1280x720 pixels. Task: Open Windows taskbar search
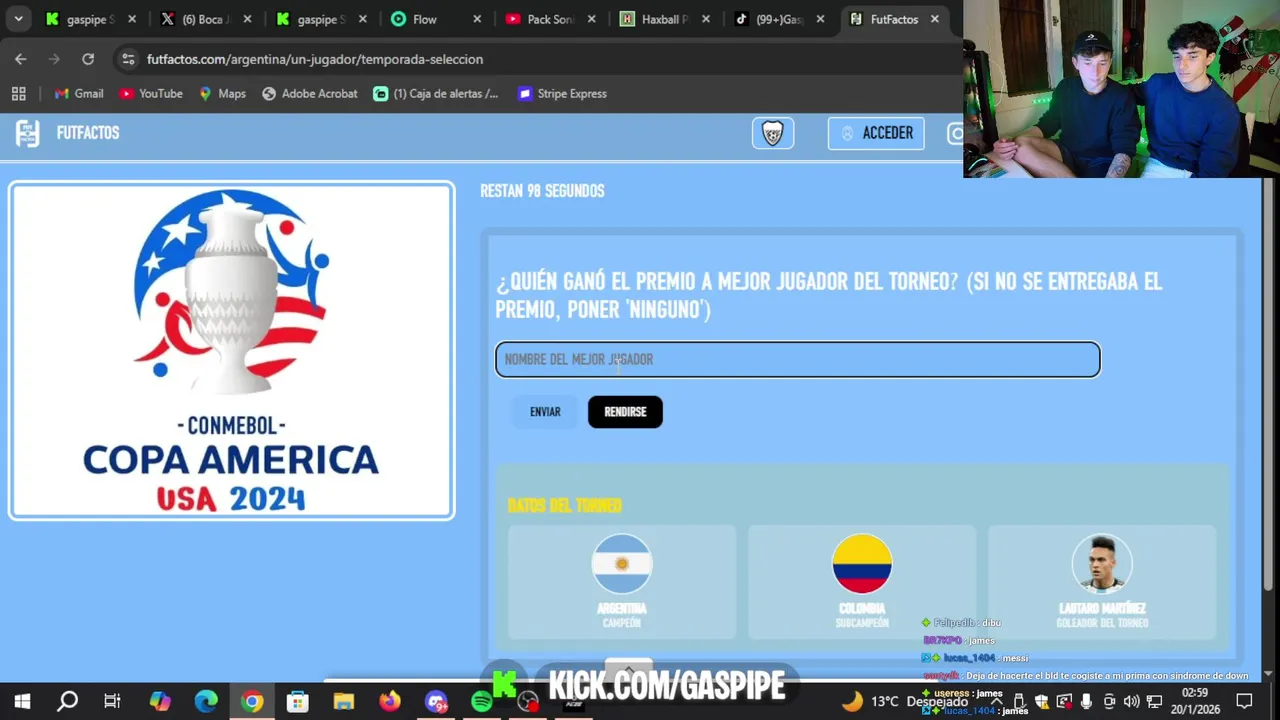click(x=67, y=702)
